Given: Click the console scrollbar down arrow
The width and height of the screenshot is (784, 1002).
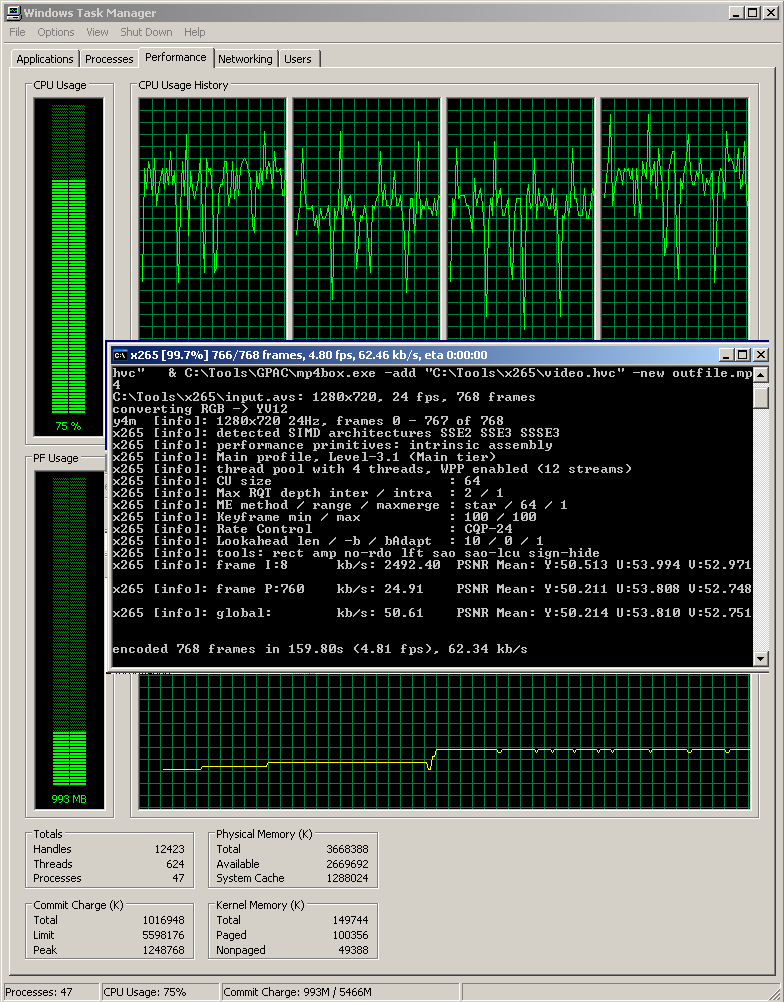Looking at the screenshot, I should [x=760, y=658].
